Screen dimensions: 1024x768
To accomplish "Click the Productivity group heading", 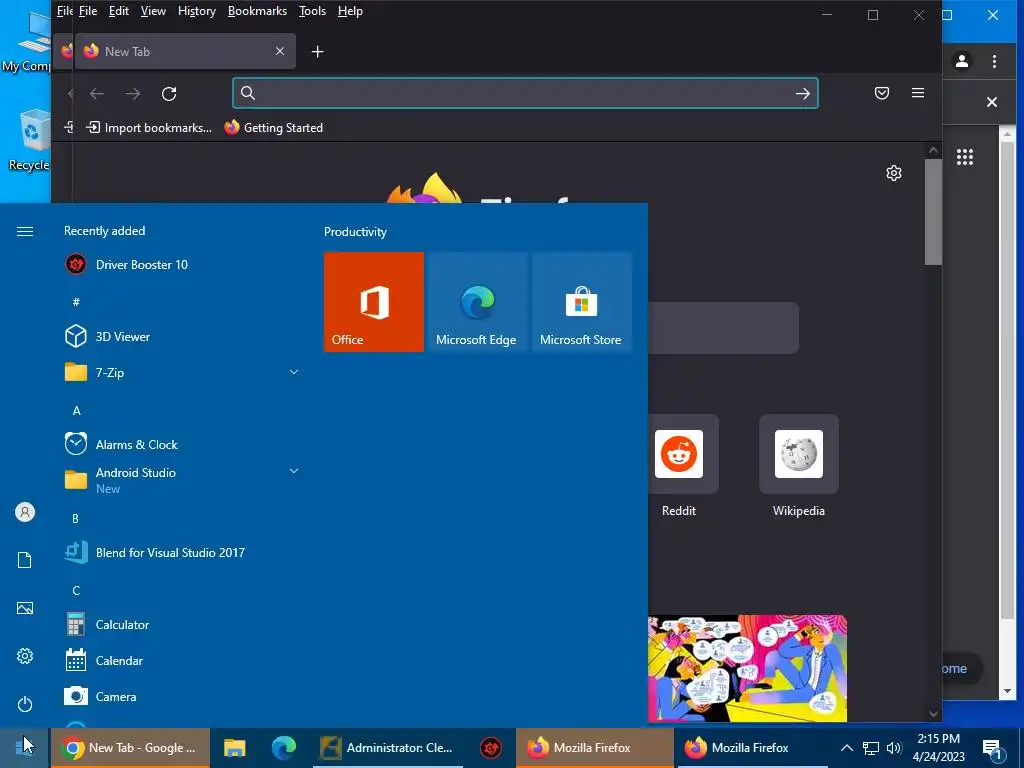I will point(355,232).
